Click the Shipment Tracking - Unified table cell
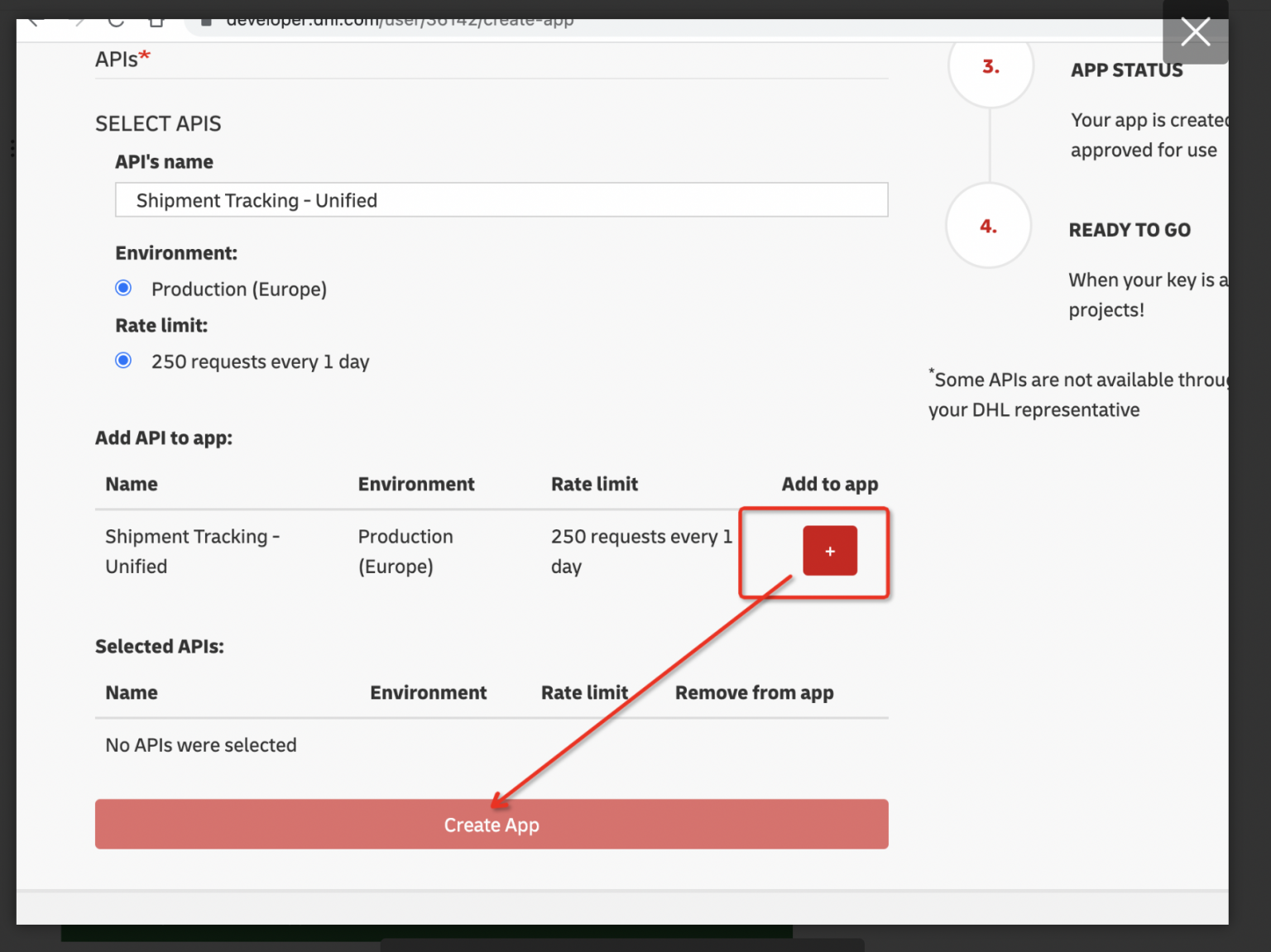This screenshot has height=952, width=1271. click(x=193, y=552)
